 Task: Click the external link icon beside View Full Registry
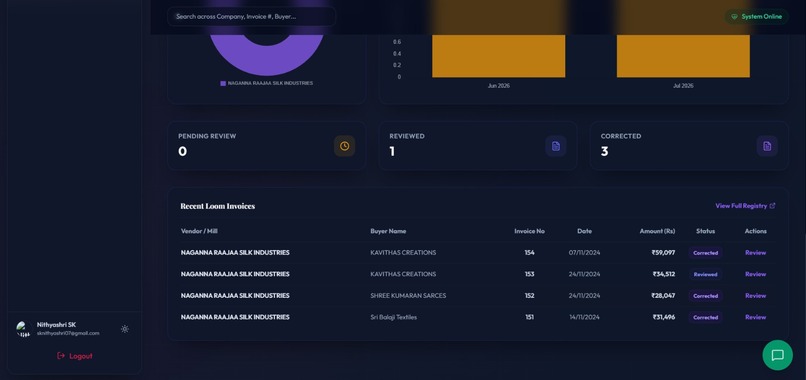click(x=772, y=206)
